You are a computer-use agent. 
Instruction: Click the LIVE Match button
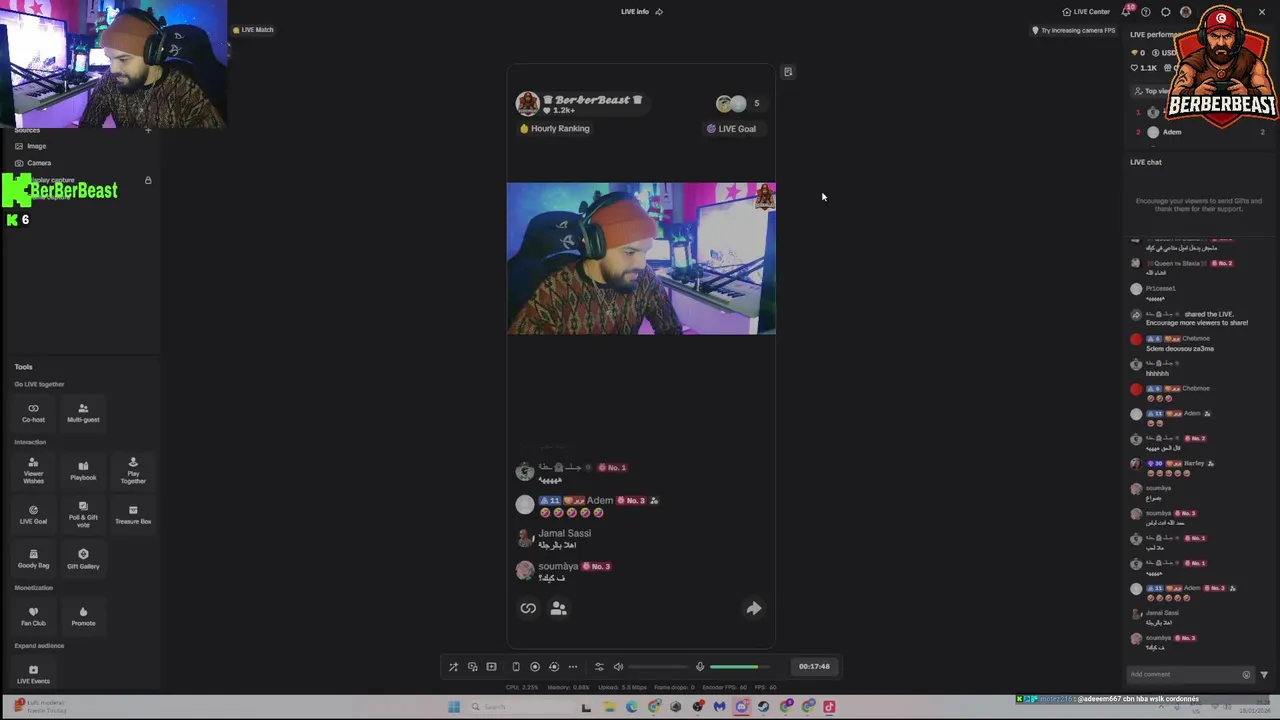[x=253, y=30]
